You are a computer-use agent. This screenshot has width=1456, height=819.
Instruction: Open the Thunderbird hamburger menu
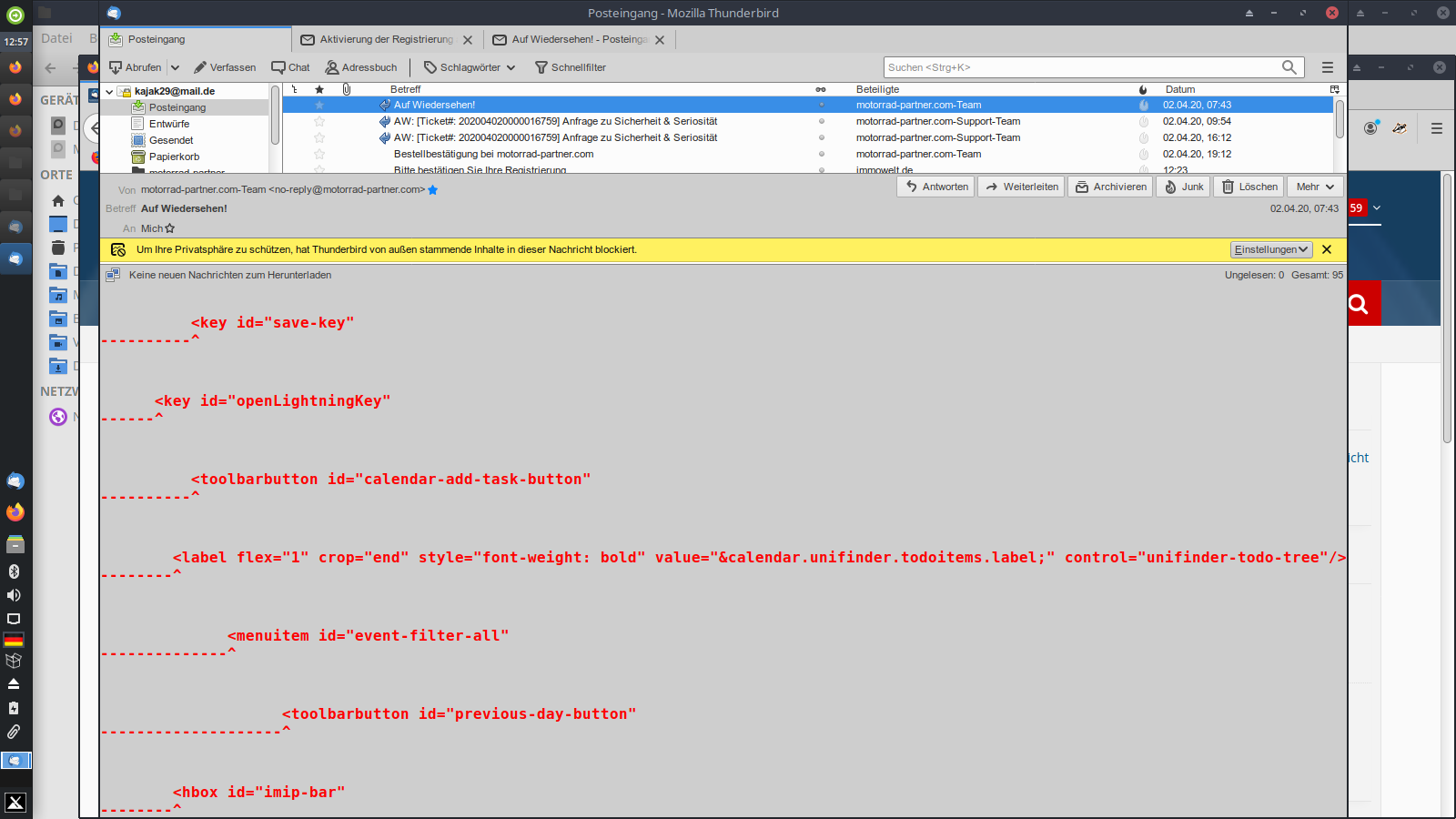click(x=1328, y=67)
